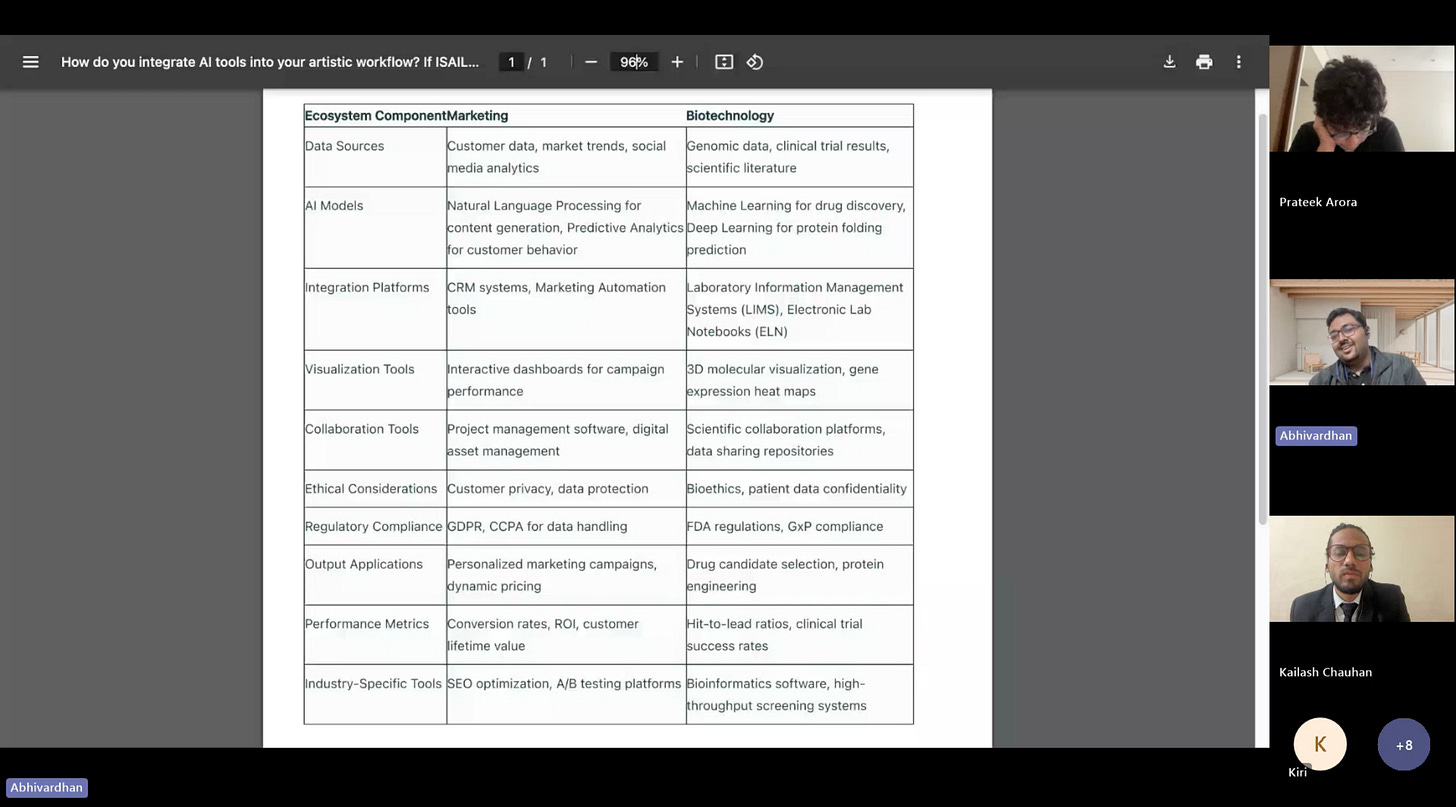Click the Kailash Chauhan name label

click(x=1325, y=672)
